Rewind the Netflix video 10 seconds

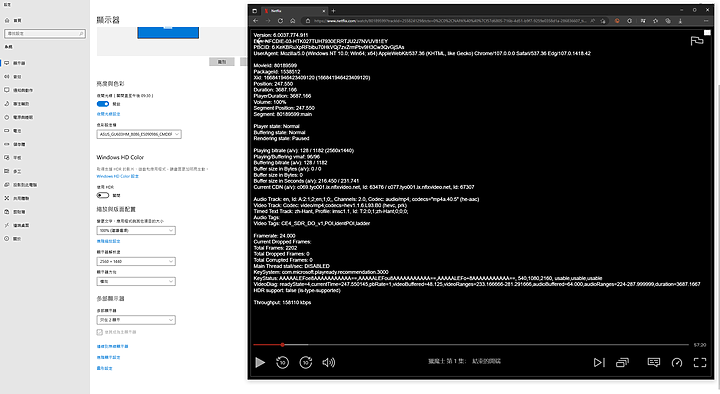tap(282, 362)
